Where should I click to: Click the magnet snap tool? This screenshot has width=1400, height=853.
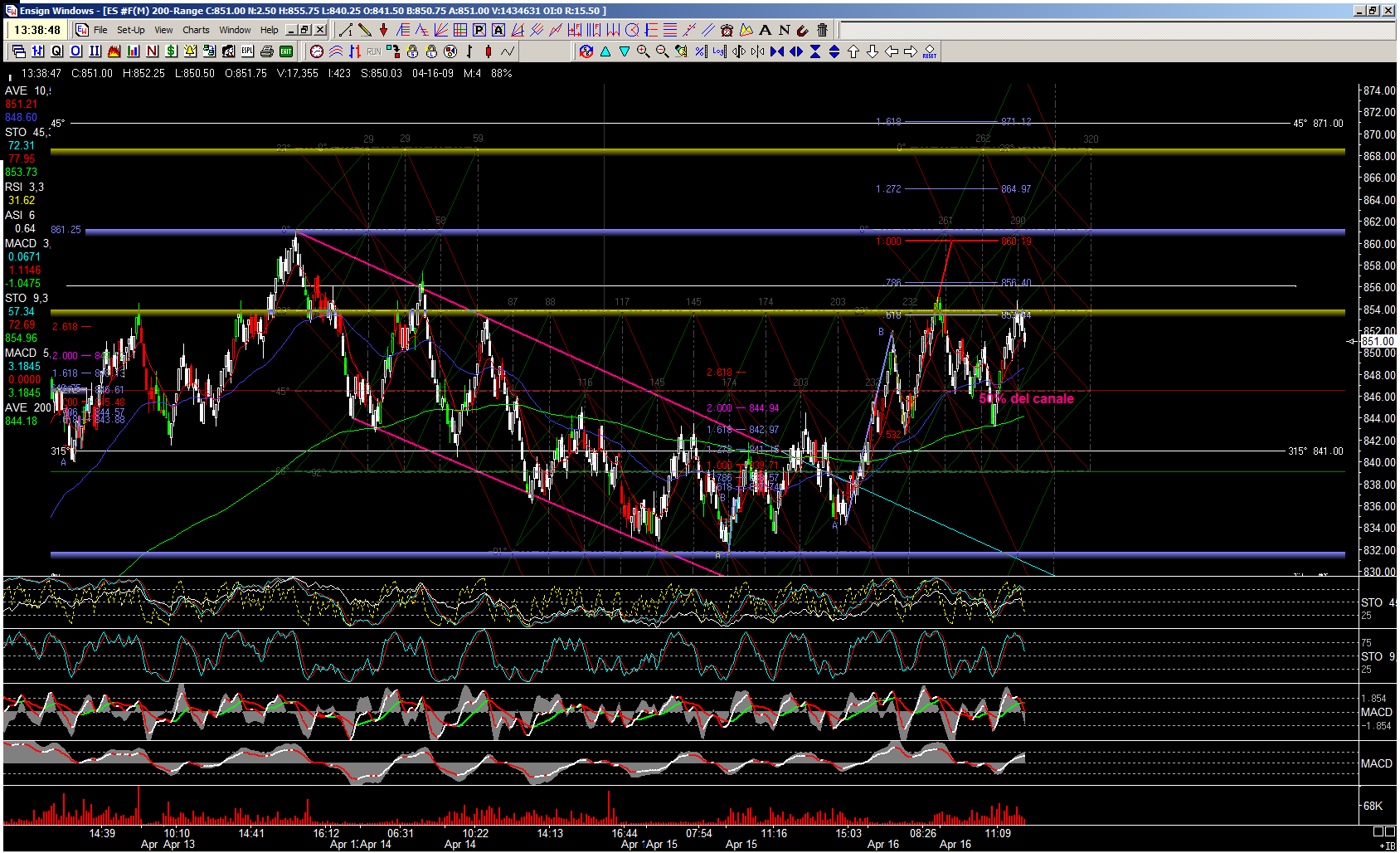pyautogui.click(x=802, y=30)
